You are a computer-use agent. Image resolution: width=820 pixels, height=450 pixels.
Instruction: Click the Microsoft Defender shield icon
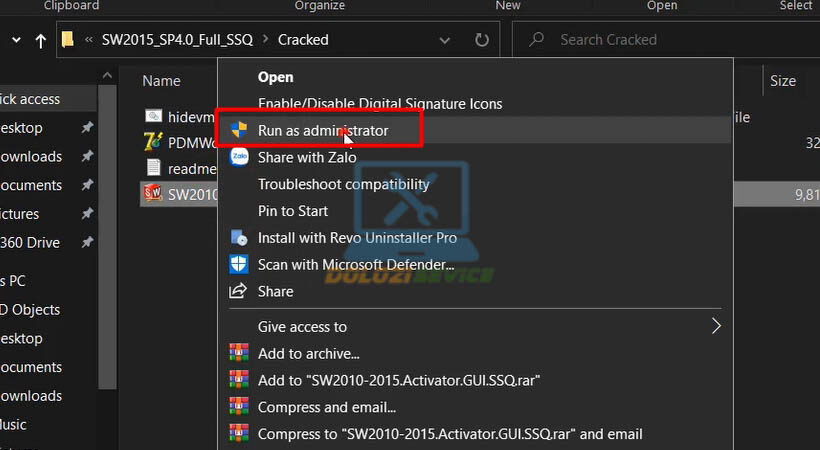[x=239, y=265]
